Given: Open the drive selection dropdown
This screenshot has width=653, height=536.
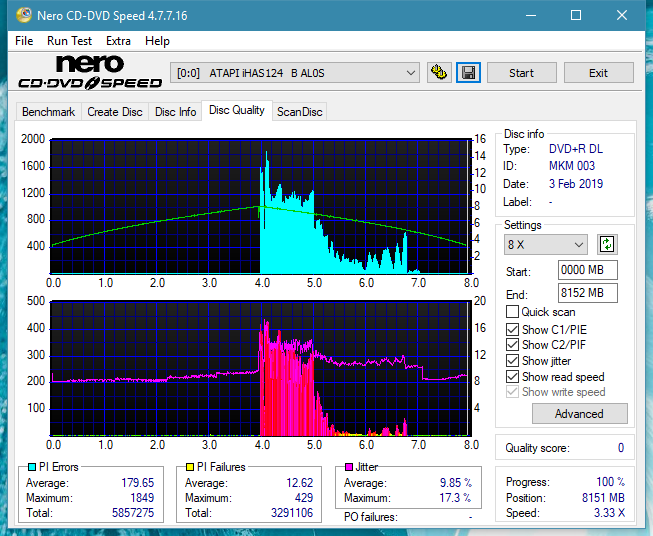Looking at the screenshot, I should 295,73.
